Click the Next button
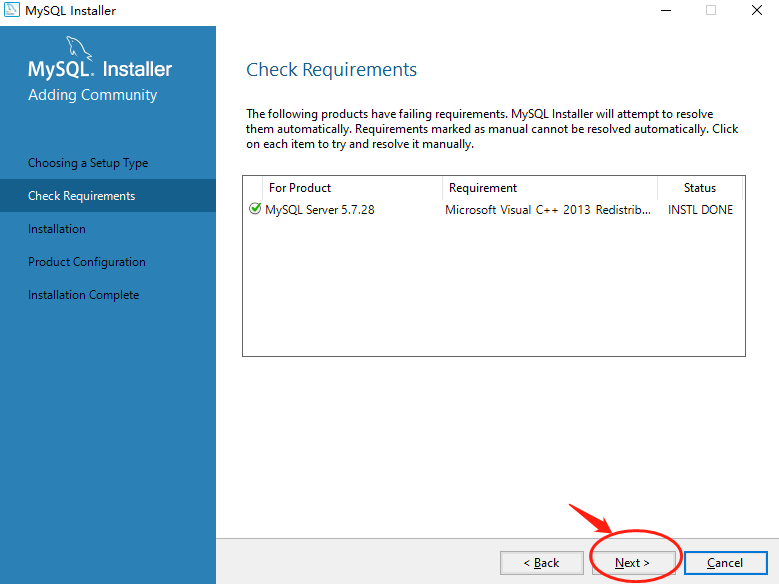Image resolution: width=779 pixels, height=584 pixels. pos(632,563)
